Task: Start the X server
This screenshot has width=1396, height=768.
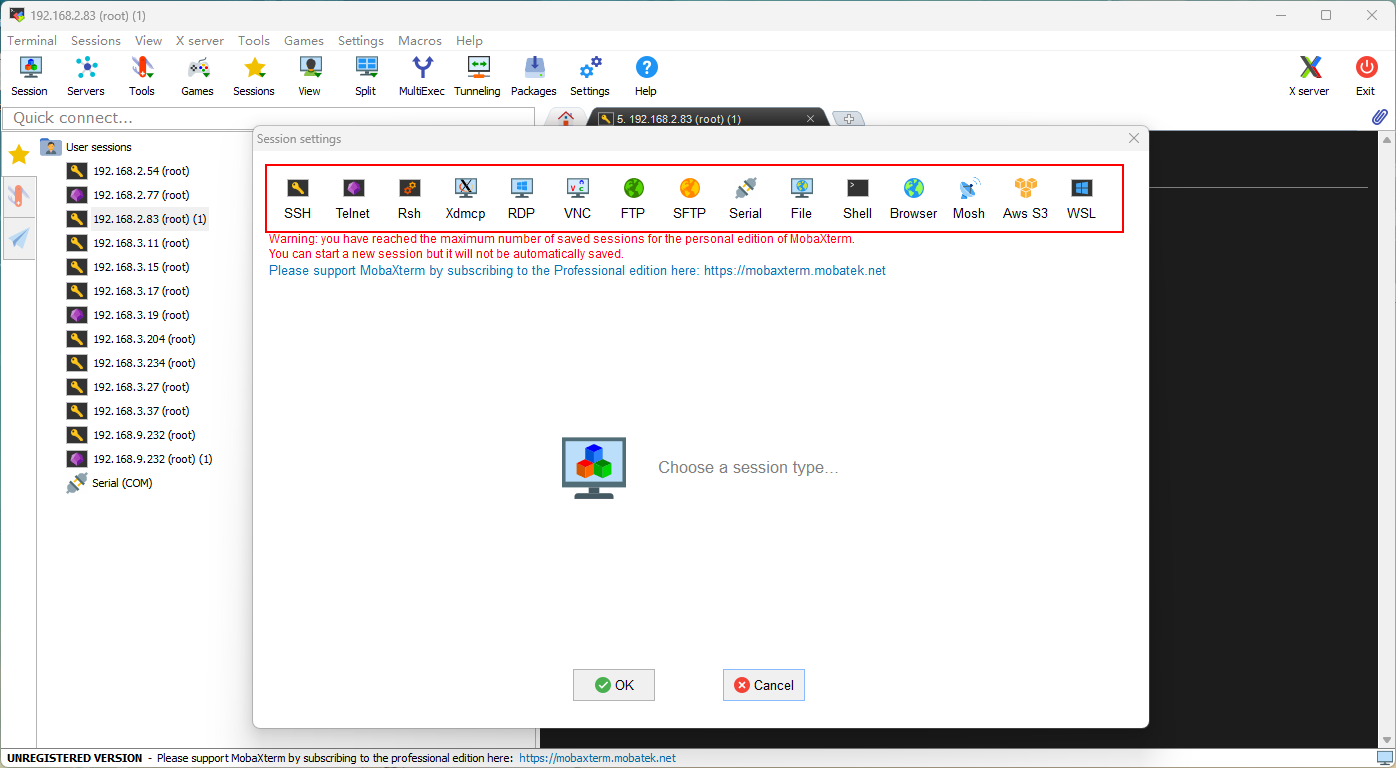Action: (1309, 77)
